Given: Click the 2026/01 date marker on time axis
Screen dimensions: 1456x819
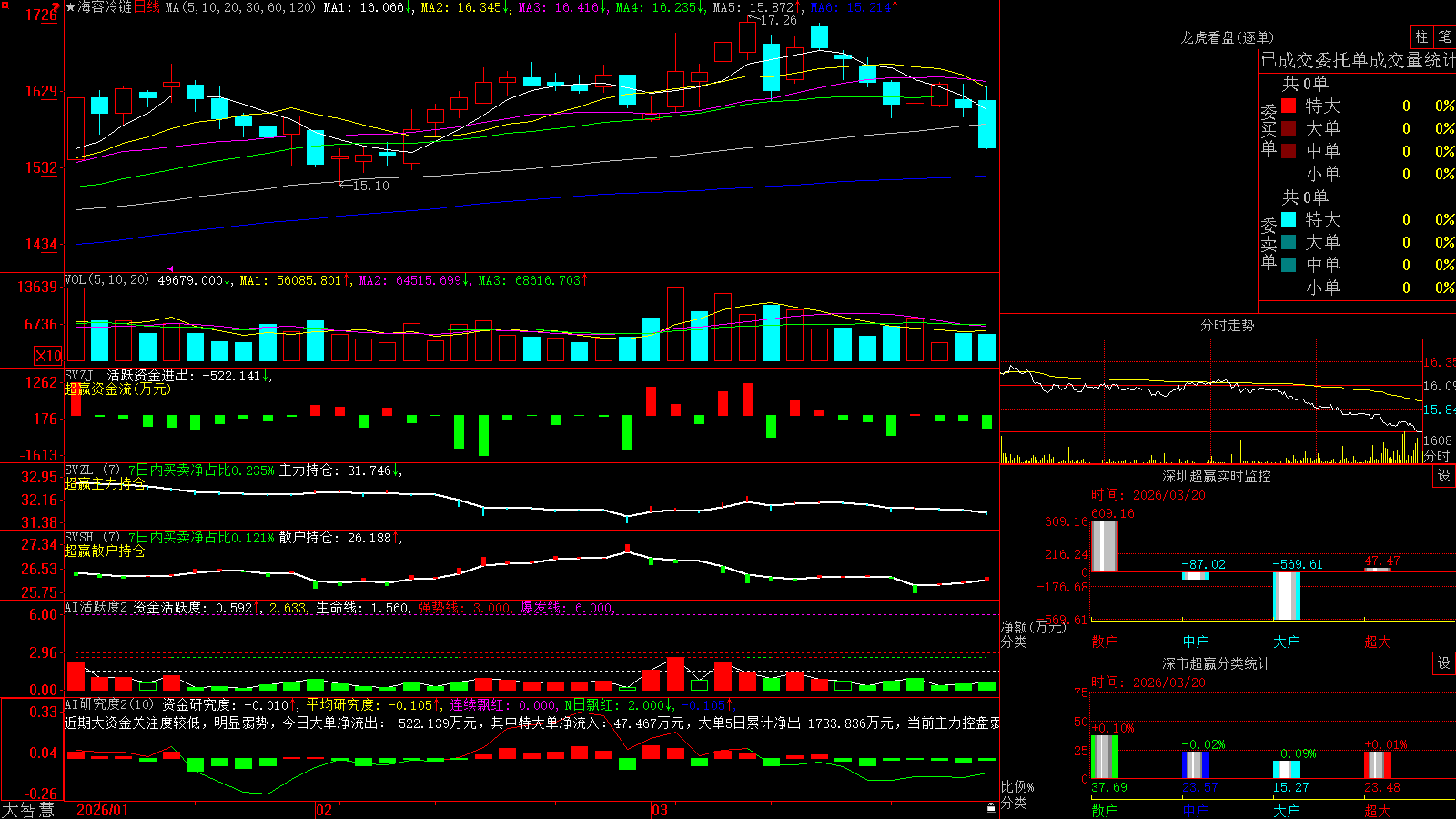Looking at the screenshot, I should click(x=103, y=810).
